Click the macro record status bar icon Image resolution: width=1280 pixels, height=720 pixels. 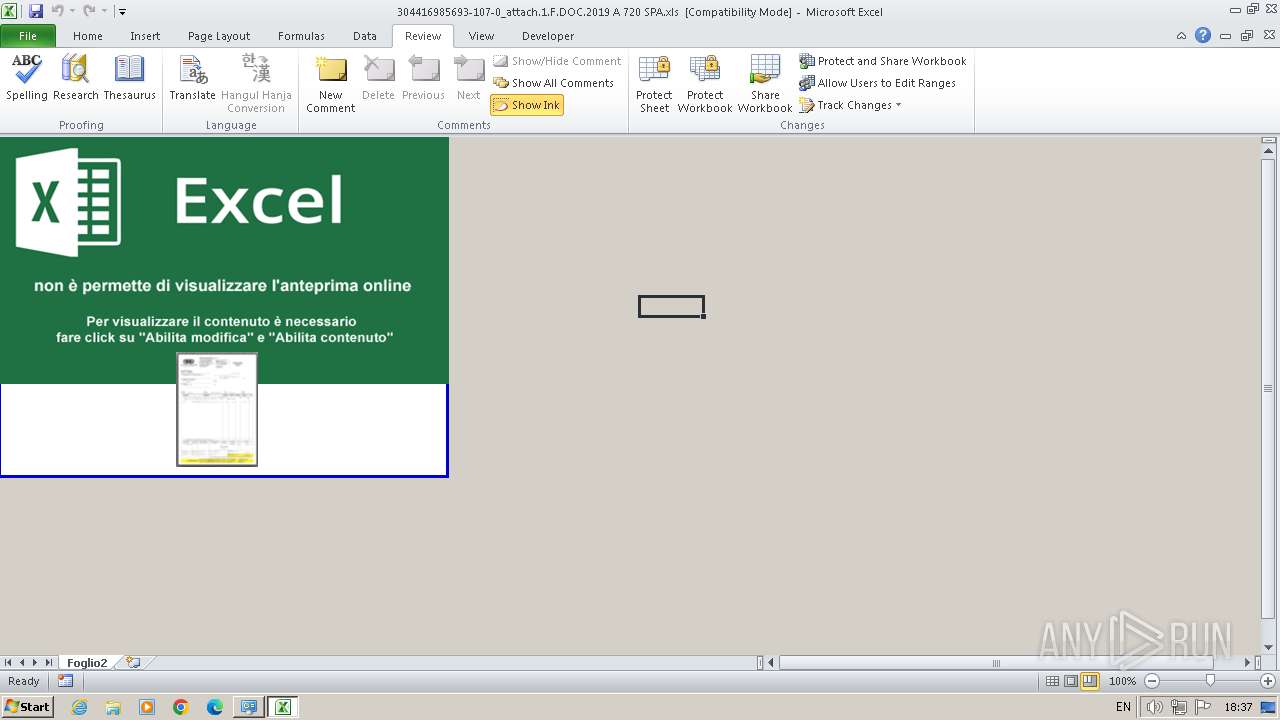(66, 681)
